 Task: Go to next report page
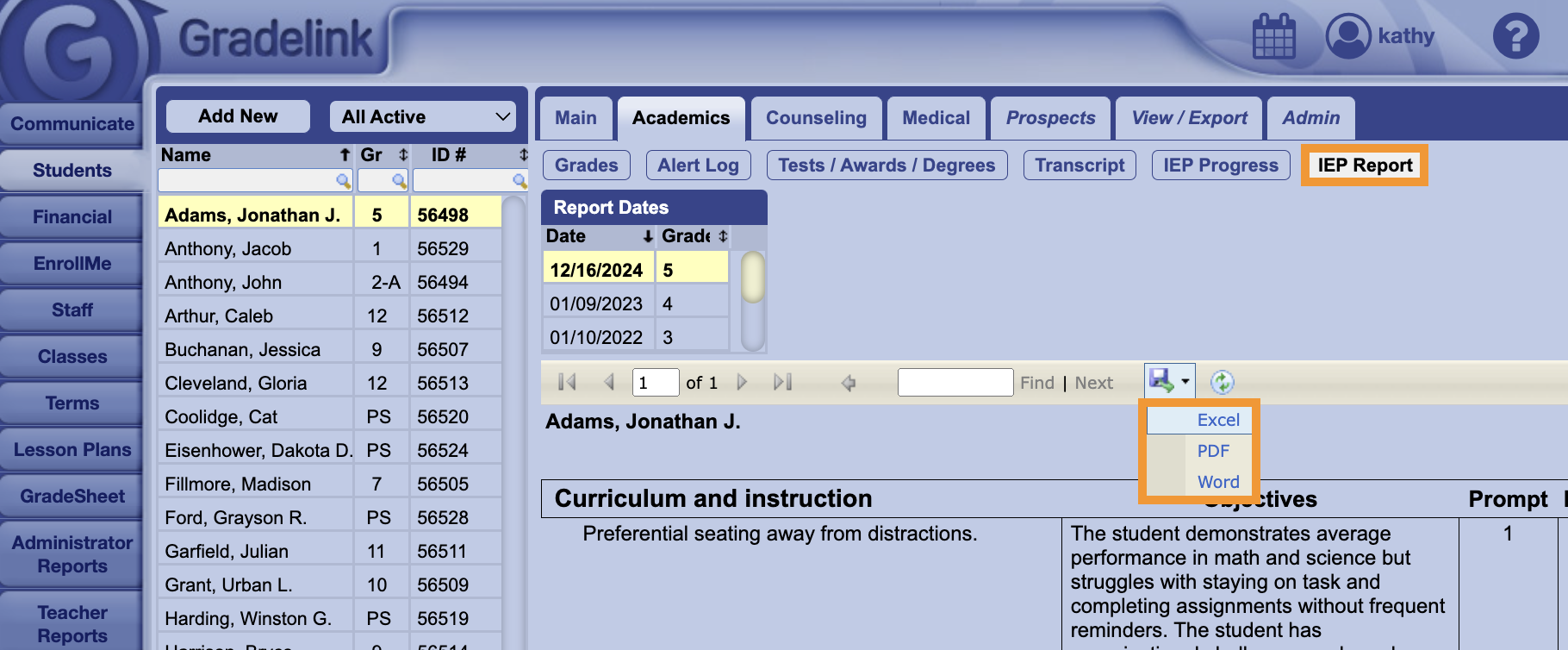pos(742,382)
